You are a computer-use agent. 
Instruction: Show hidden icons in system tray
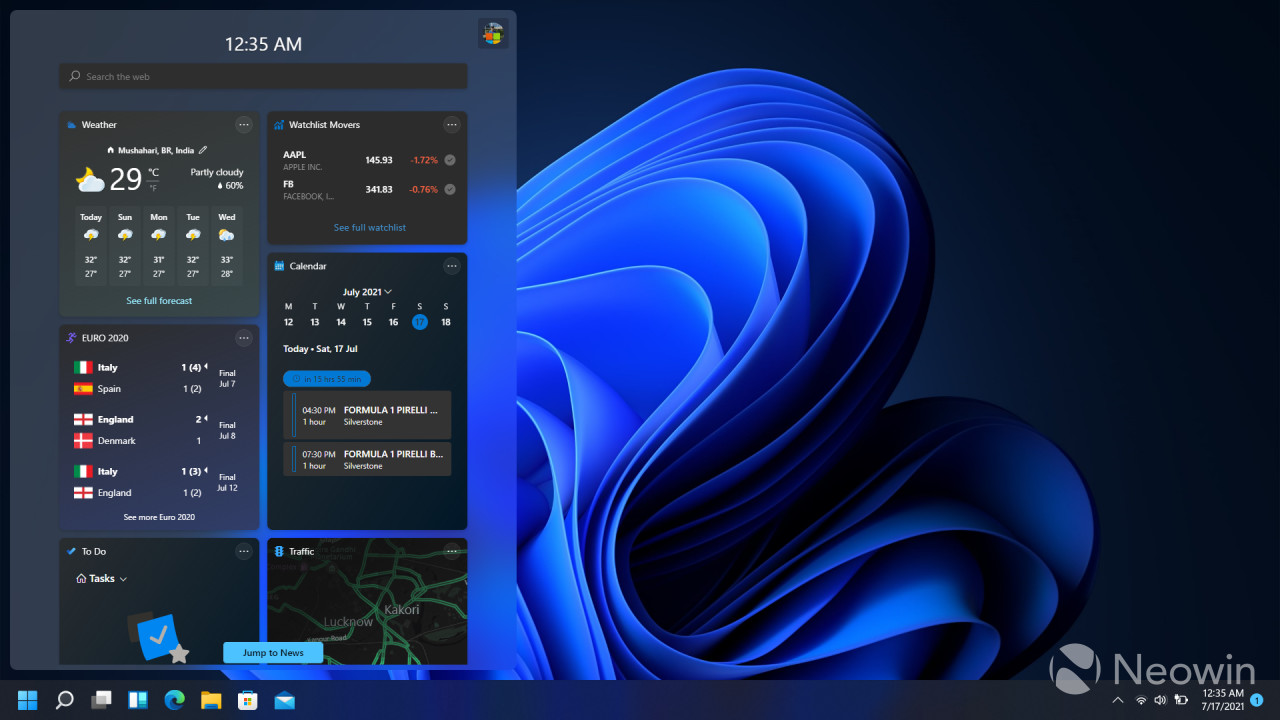point(1118,700)
